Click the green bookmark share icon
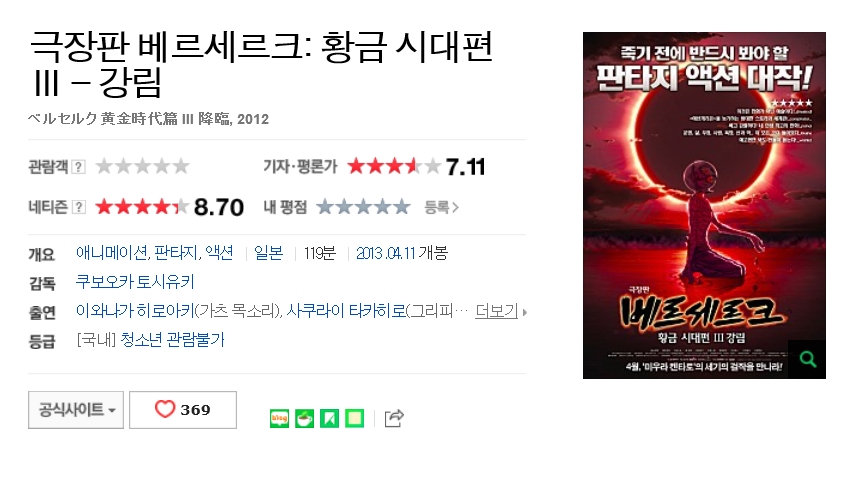The image size is (847, 496). [330, 418]
